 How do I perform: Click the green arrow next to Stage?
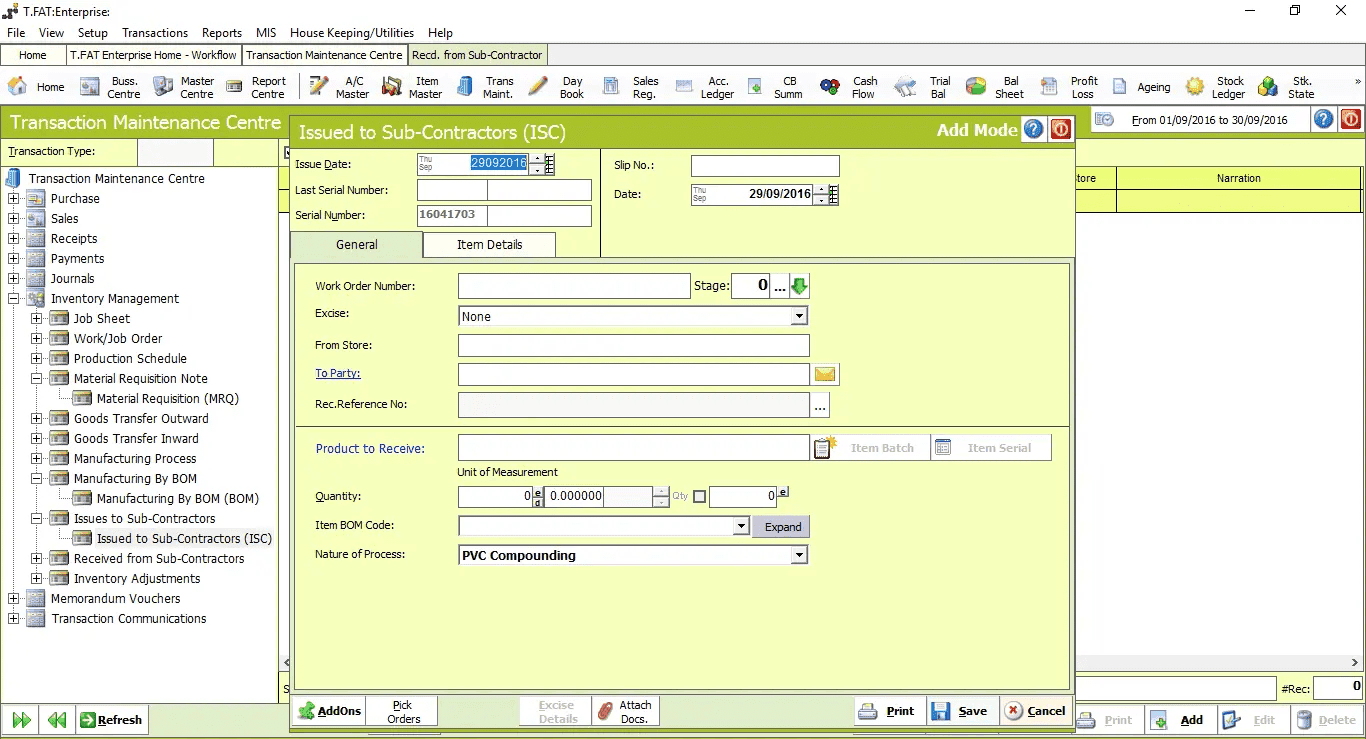tap(799, 286)
